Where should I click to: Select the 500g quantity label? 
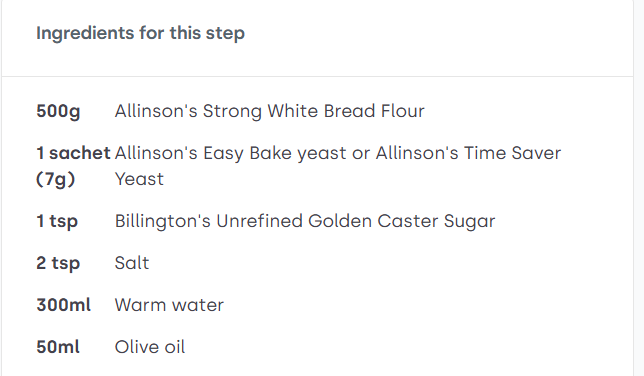point(58,111)
